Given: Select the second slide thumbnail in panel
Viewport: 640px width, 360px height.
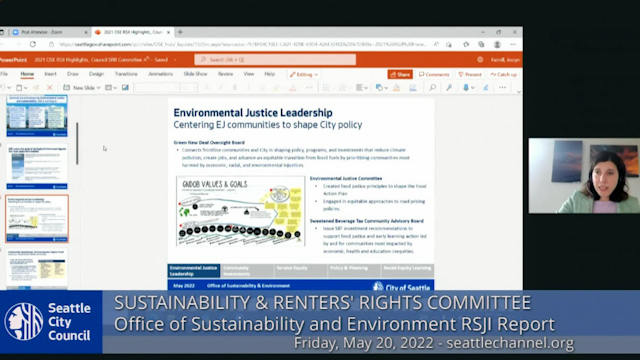Looking at the screenshot, I should 37,166.
